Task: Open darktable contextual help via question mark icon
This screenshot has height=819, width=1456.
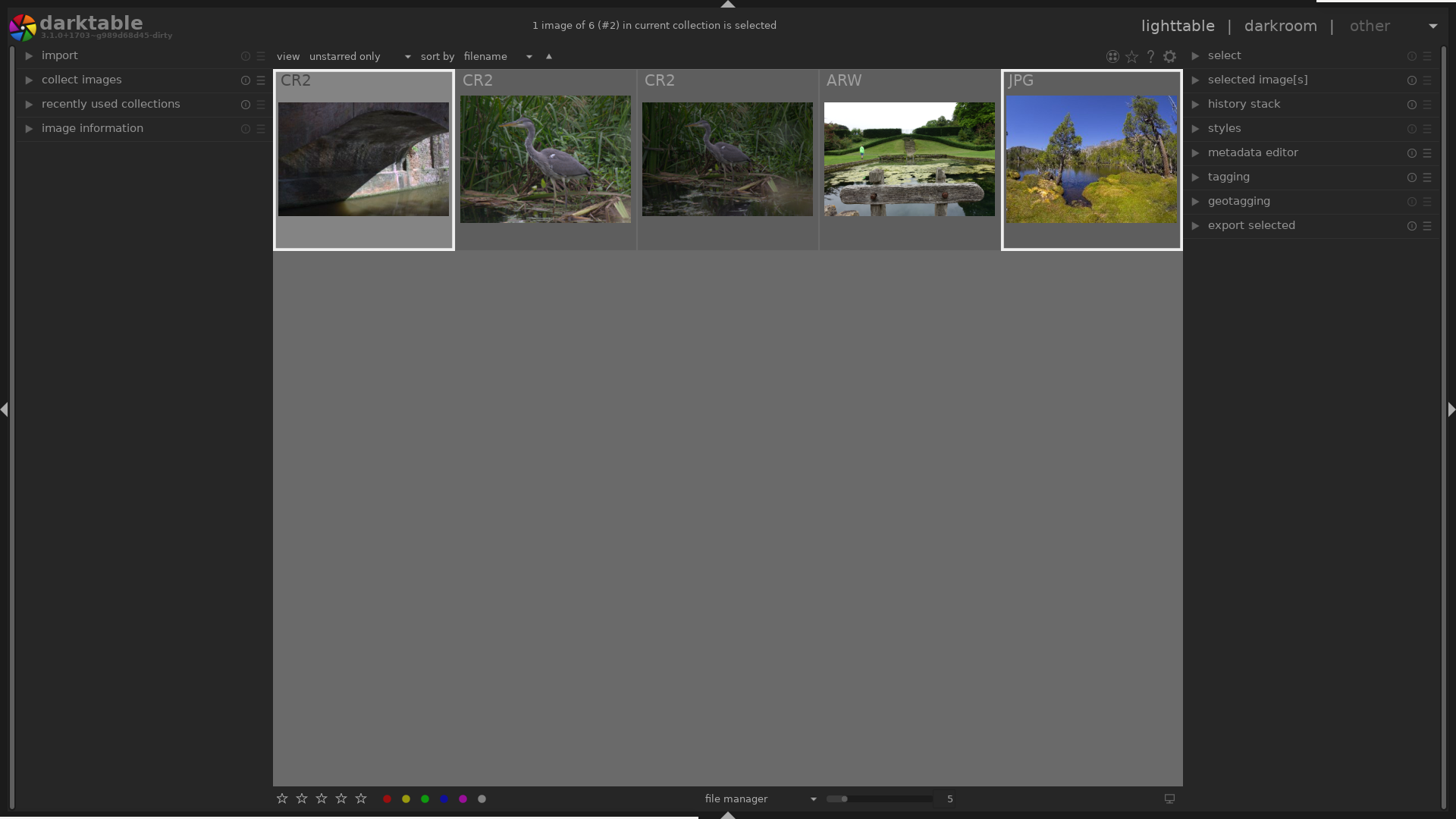Action: [x=1150, y=56]
